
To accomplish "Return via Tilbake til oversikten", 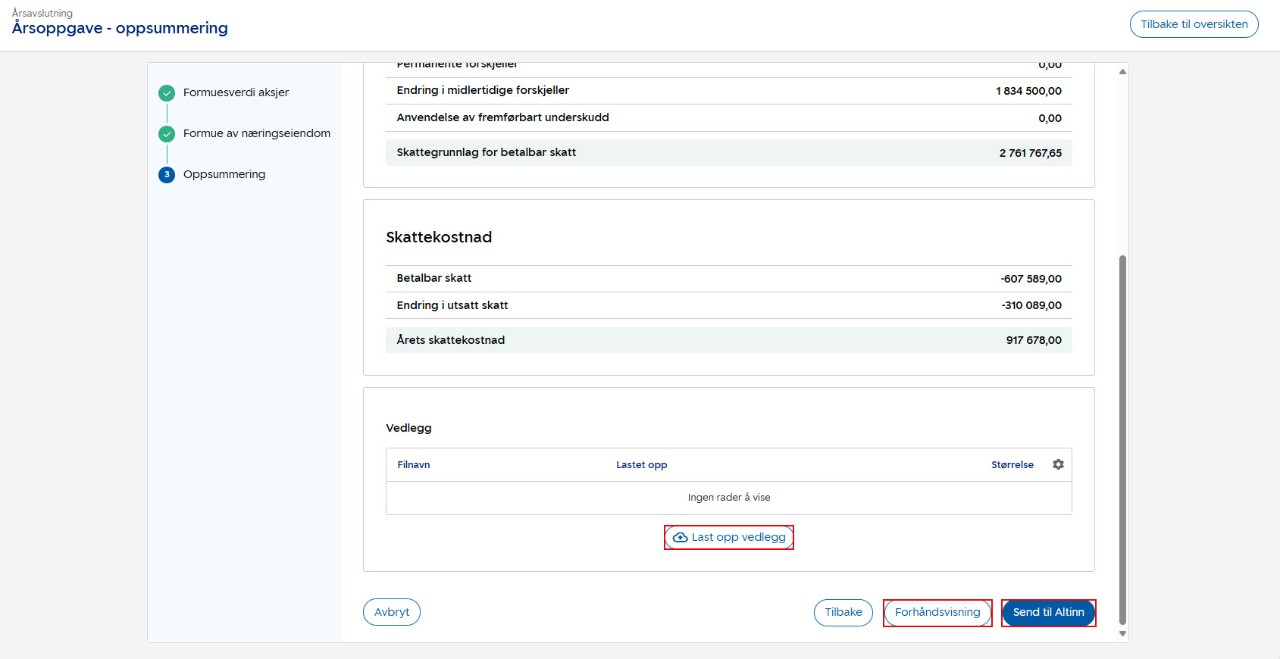I will click(x=1193, y=24).
